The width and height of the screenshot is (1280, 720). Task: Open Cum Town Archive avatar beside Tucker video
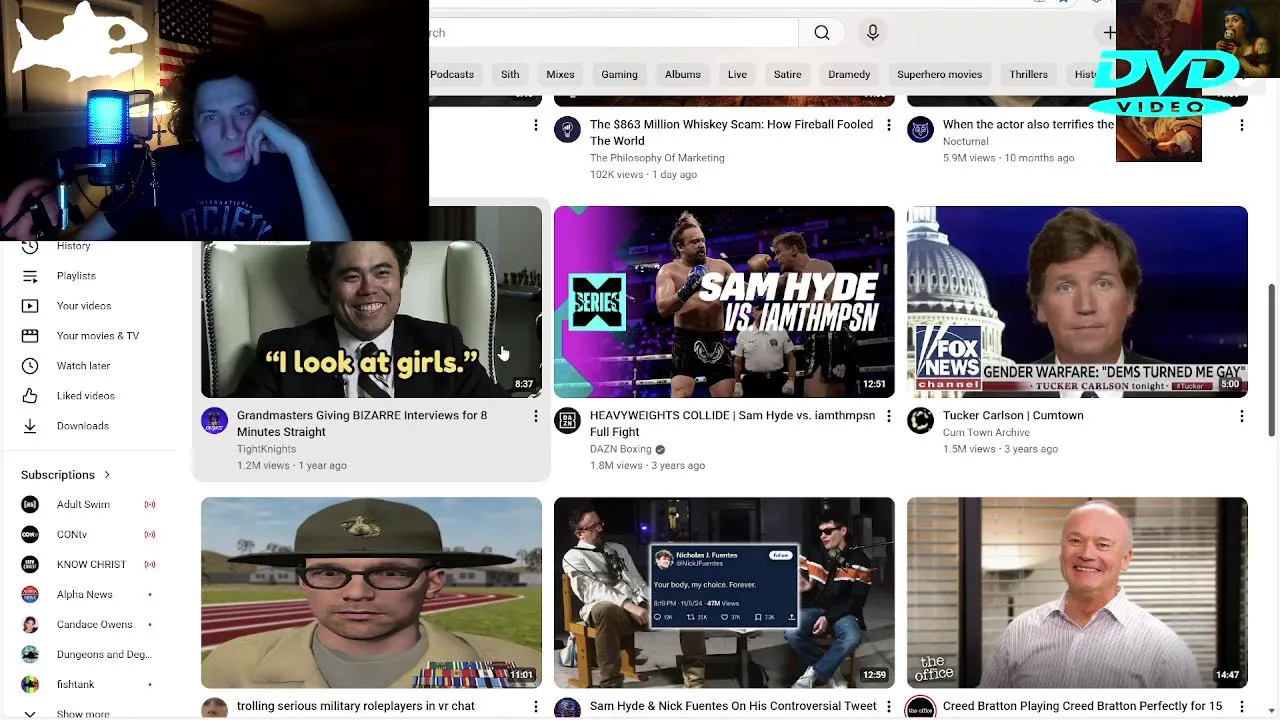920,420
